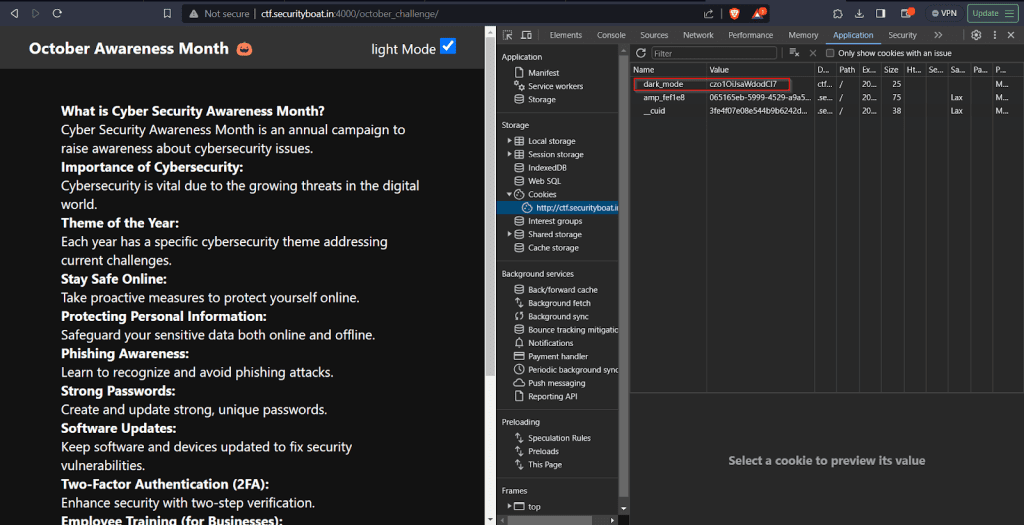Viewport: 1024px width, 525px height.
Task: Open the Security tab
Action: (x=902, y=35)
